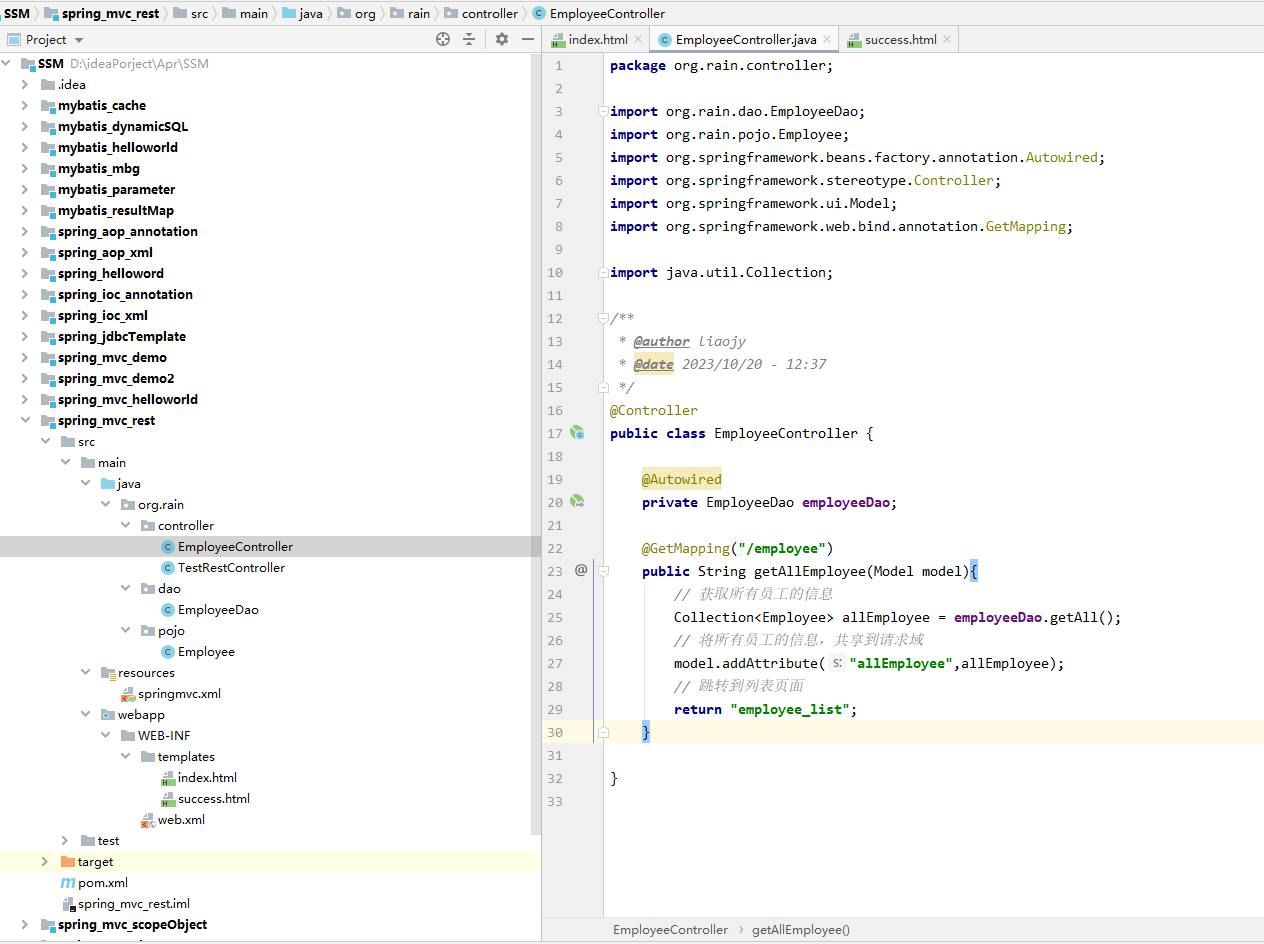Collapse the spring_mvc_rest module
Image resolution: width=1264 pixels, height=944 pixels.
25,421
